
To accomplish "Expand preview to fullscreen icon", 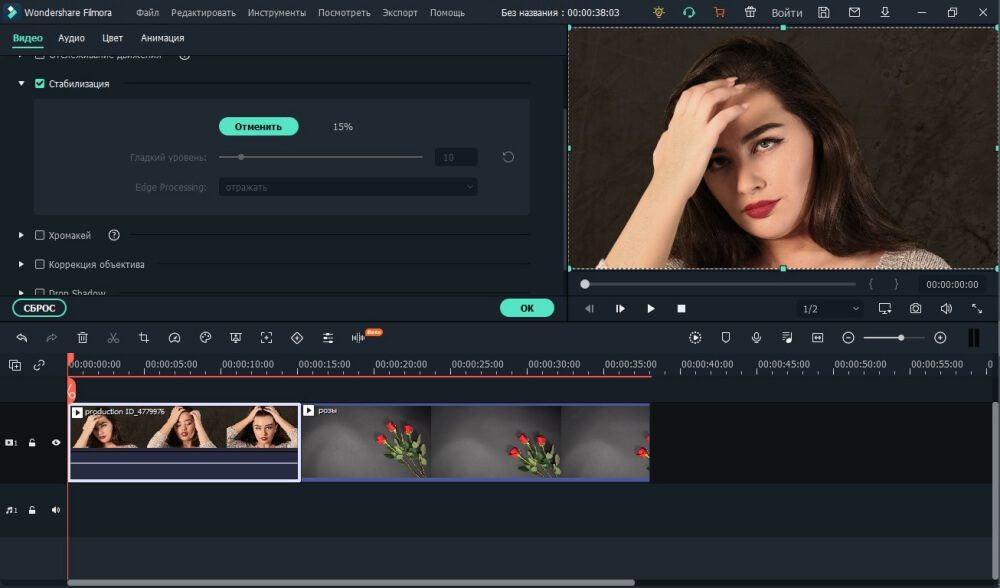I will [976, 309].
